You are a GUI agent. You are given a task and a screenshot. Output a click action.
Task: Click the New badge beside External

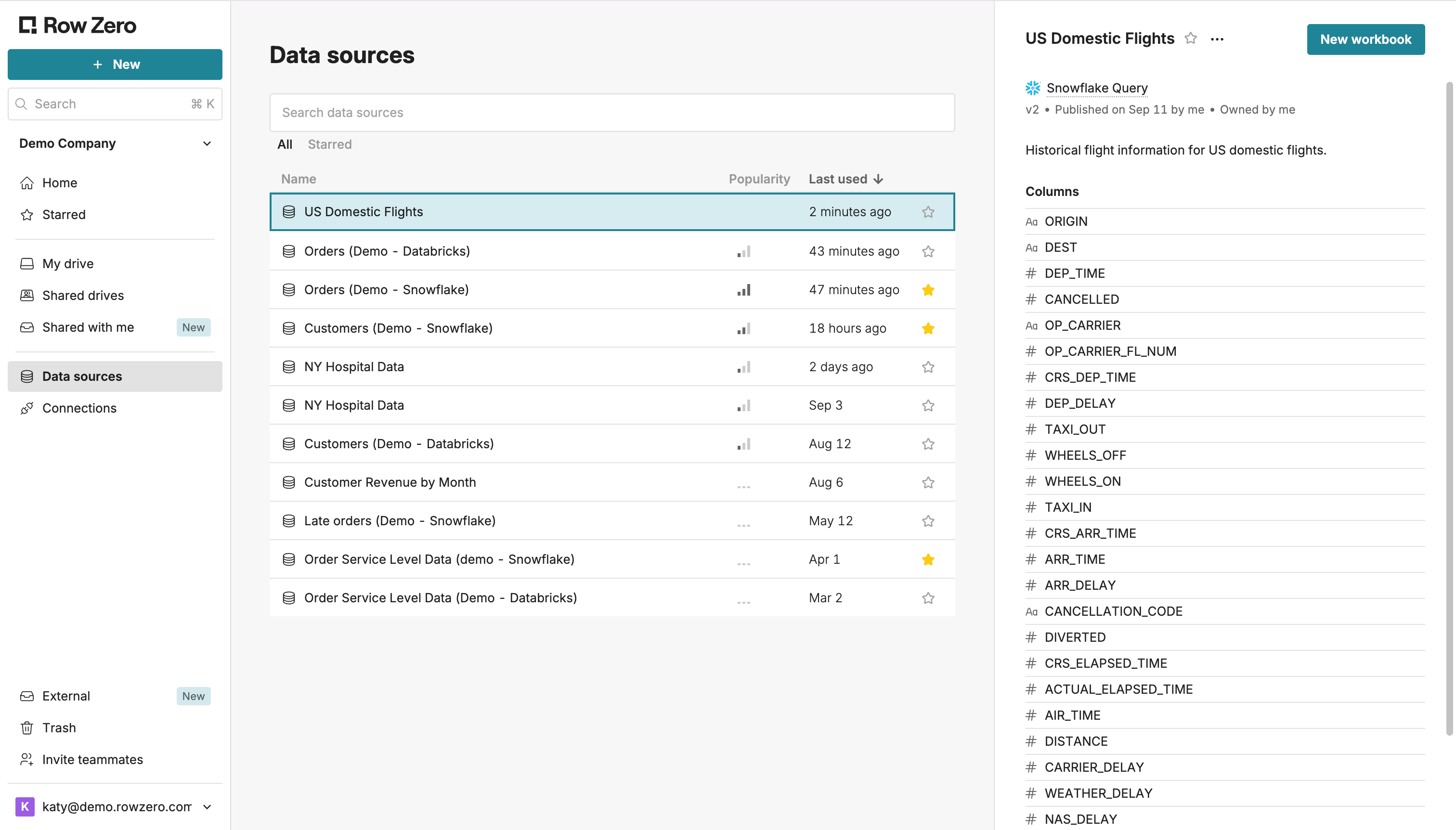click(x=193, y=696)
